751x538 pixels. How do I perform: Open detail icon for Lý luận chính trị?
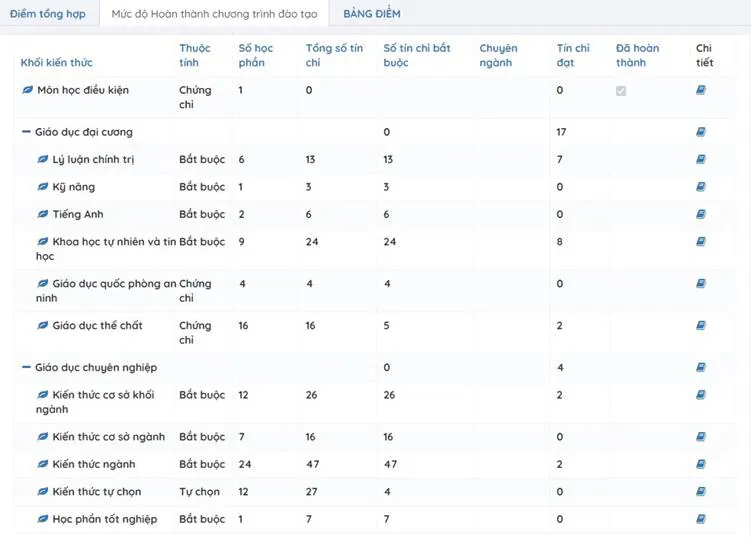pos(701,159)
